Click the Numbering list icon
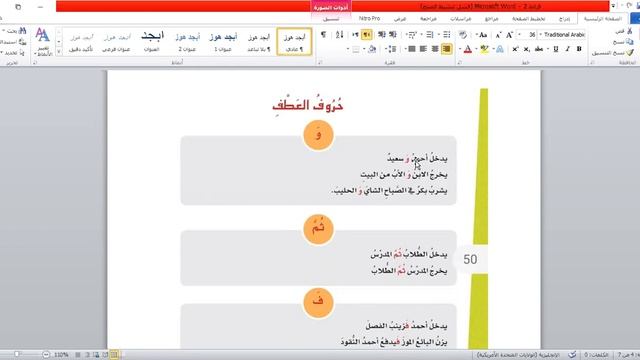Viewport: 640px width, 360px height. pyautogui.click(x=429, y=35)
